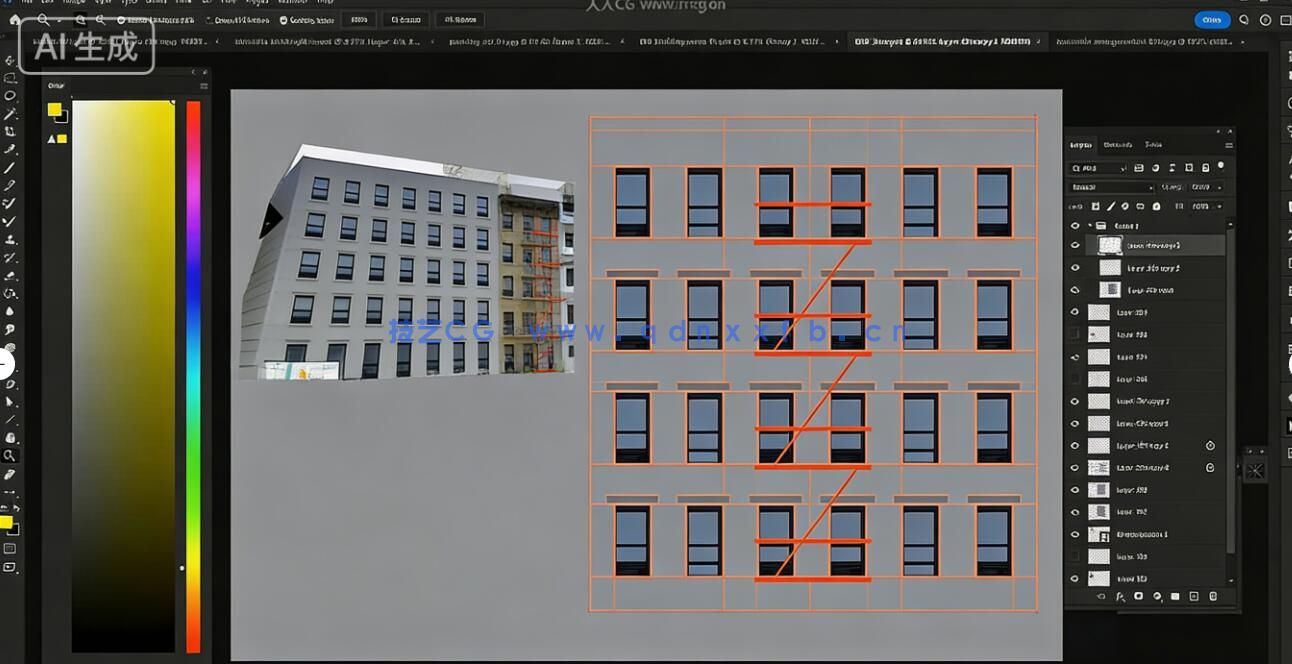Select the Hand tool in the left toolbar
1292x664 pixels.
click(x=10, y=438)
